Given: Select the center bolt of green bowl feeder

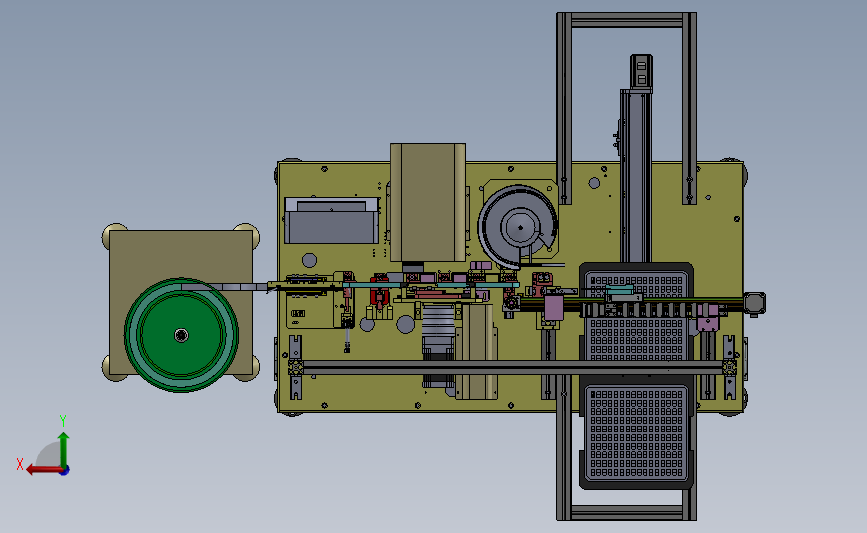Looking at the screenshot, I should point(181,335).
